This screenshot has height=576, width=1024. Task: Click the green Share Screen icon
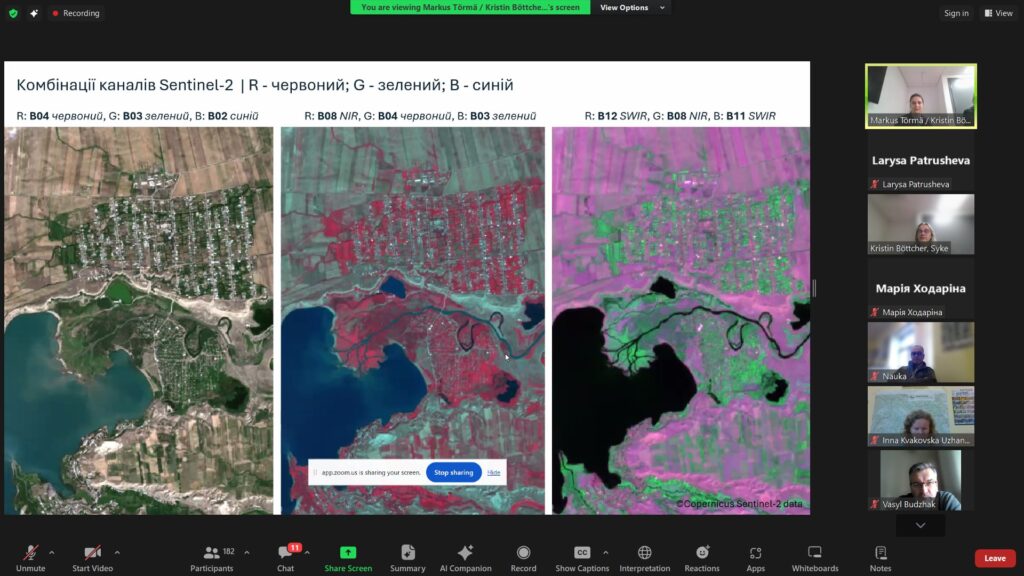pyautogui.click(x=347, y=553)
